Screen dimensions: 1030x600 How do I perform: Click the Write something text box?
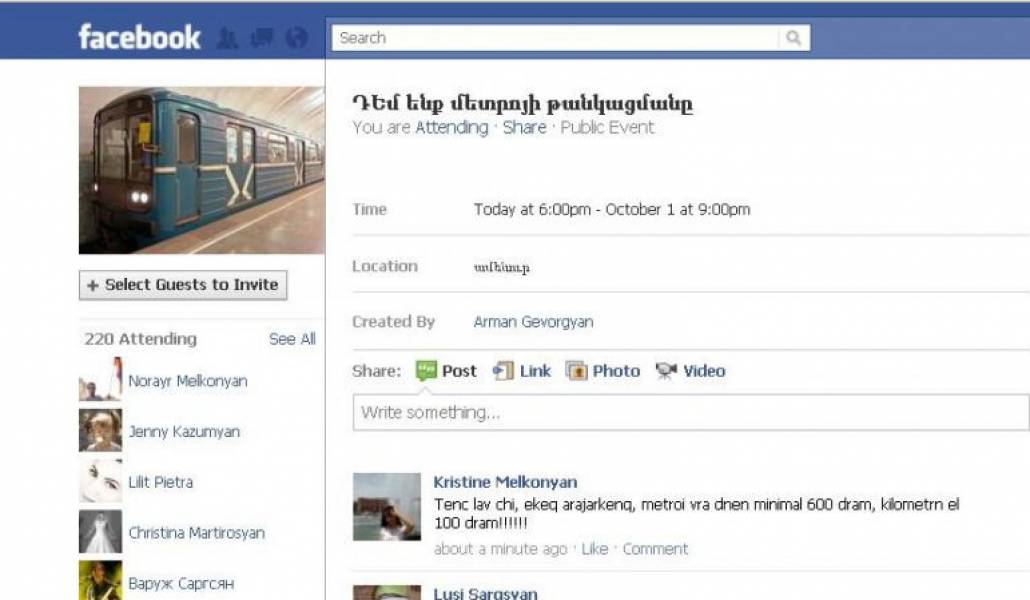(691, 413)
